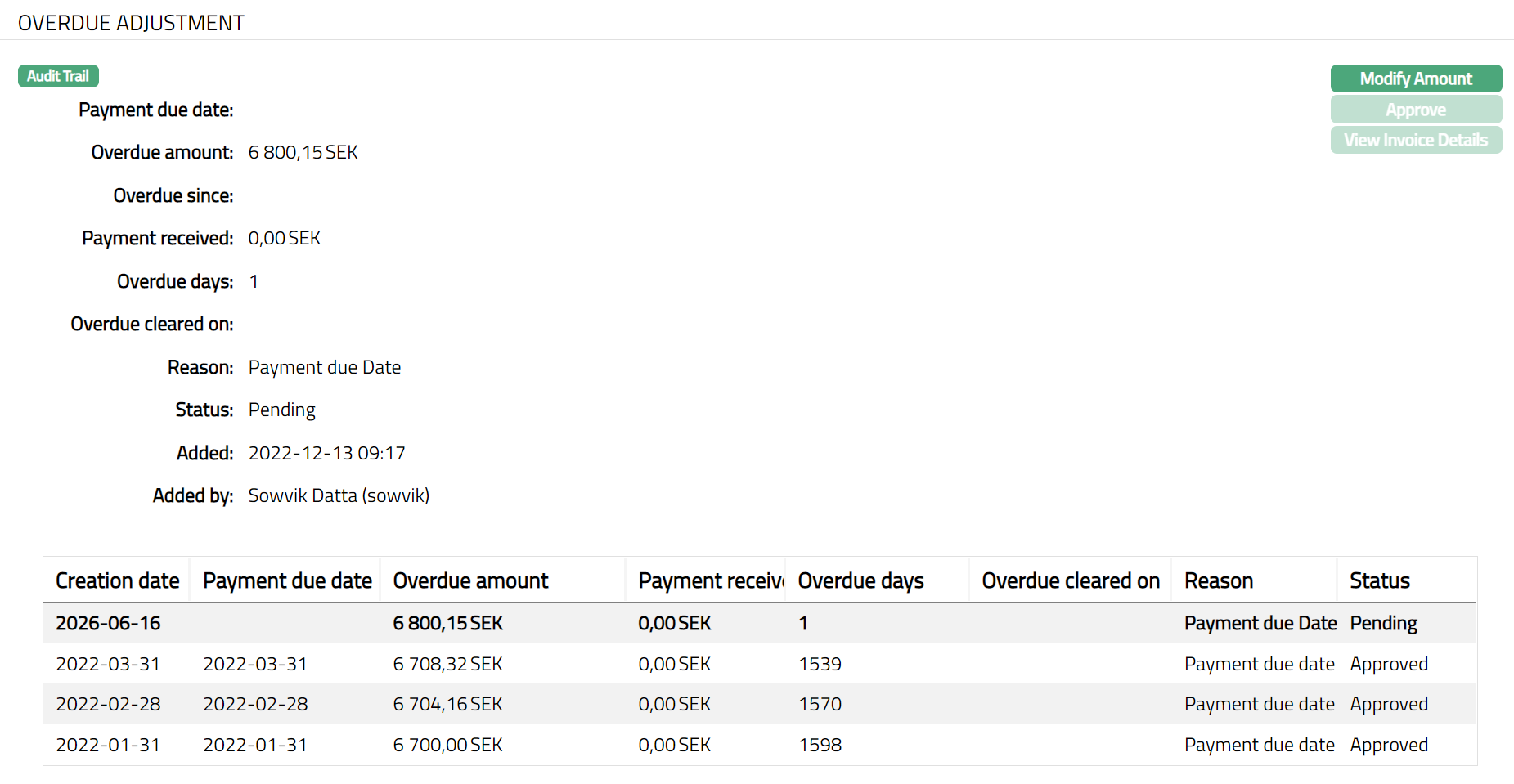Viewport: 1514px width, 784px height.
Task: Click the Overdue amount column header
Action: click(x=470, y=580)
